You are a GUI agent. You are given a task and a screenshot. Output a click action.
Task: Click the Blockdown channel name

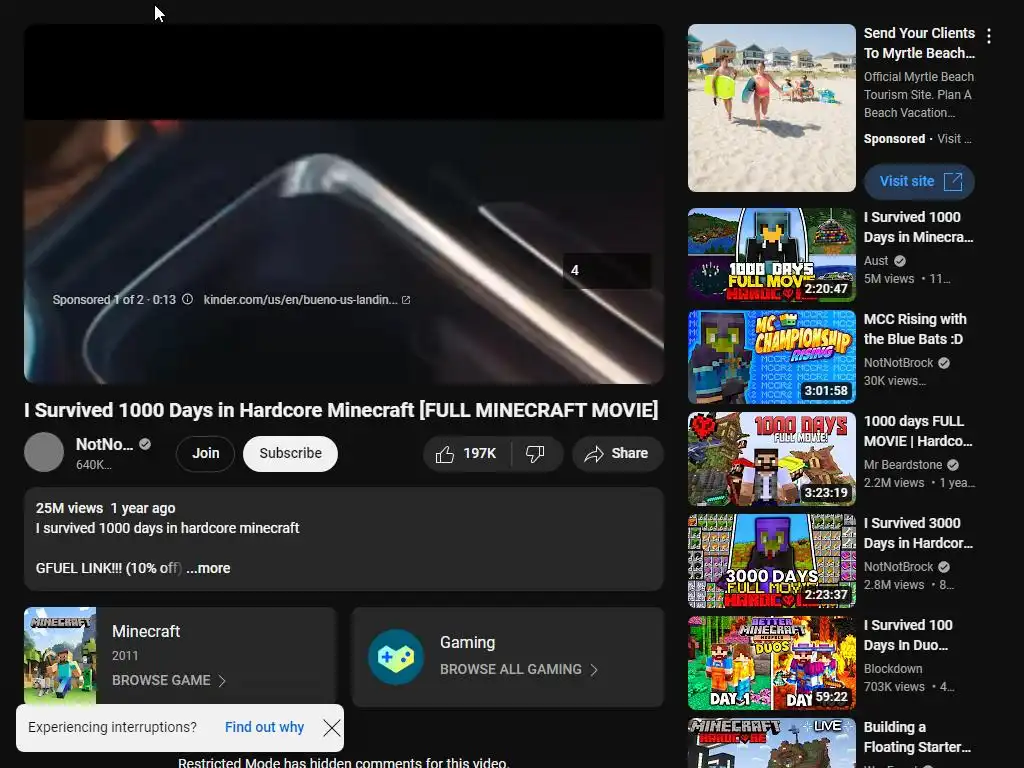pos(893,669)
